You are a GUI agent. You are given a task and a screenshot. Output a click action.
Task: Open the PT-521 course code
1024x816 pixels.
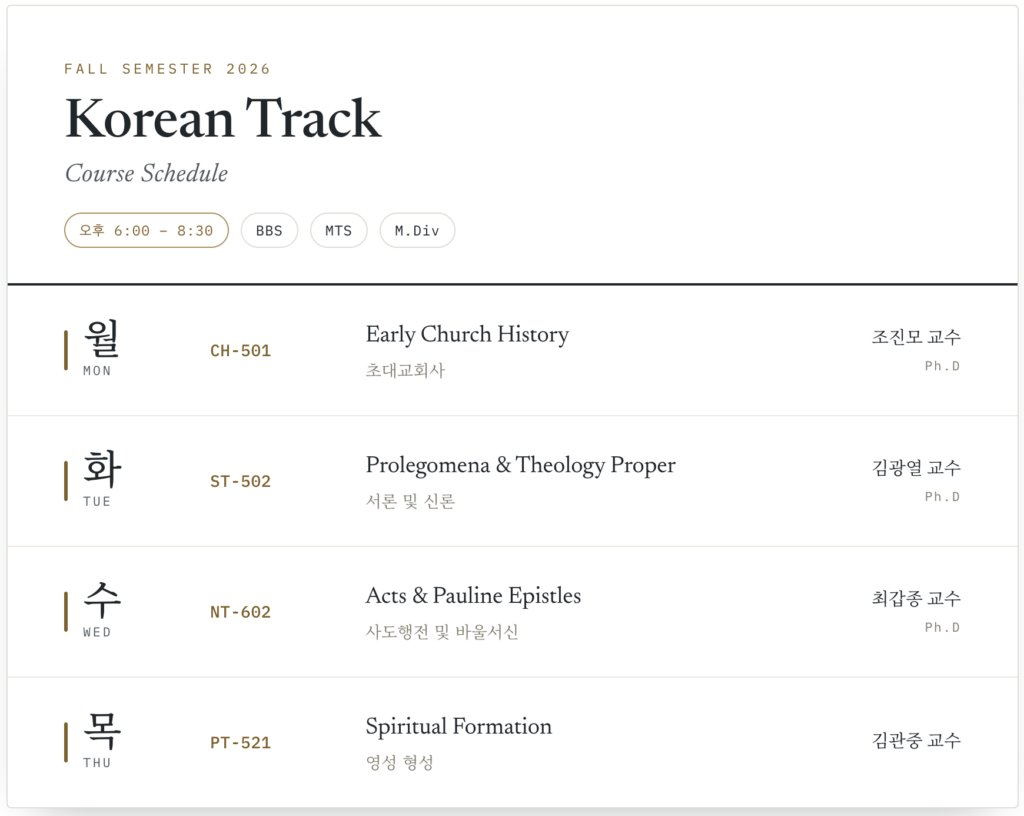point(240,742)
